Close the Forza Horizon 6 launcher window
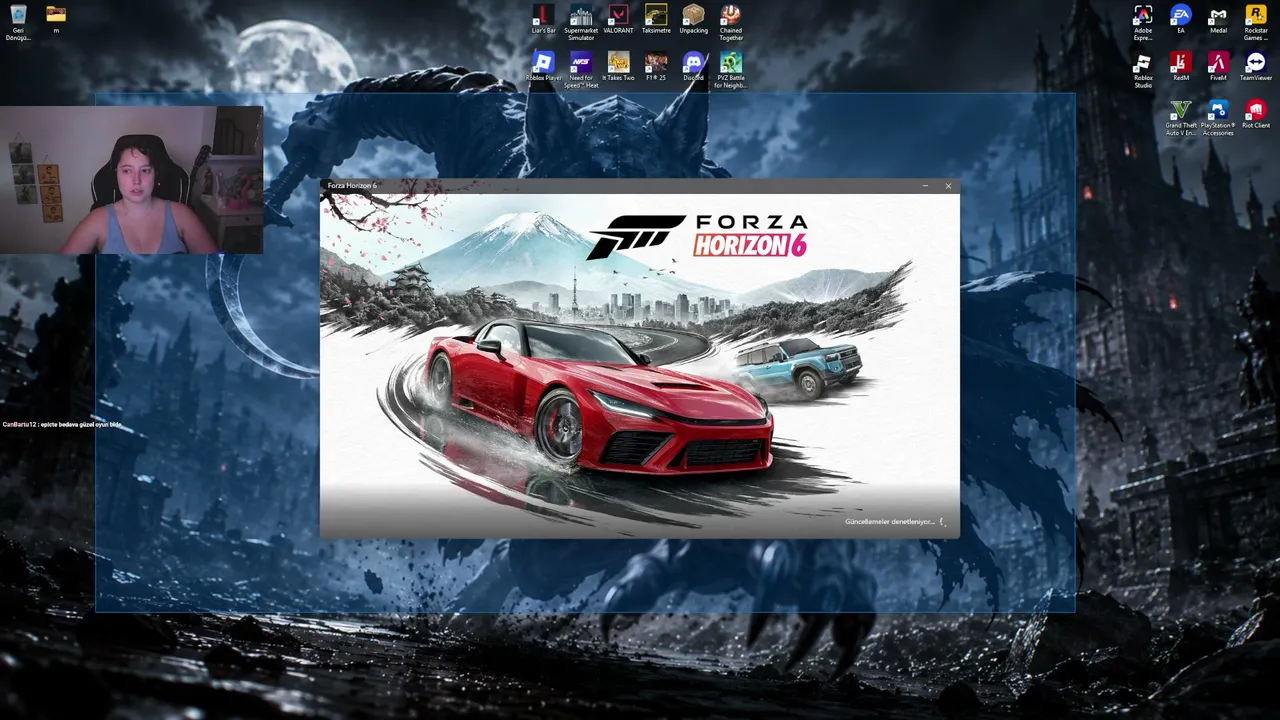This screenshot has height=720, width=1280. point(948,186)
